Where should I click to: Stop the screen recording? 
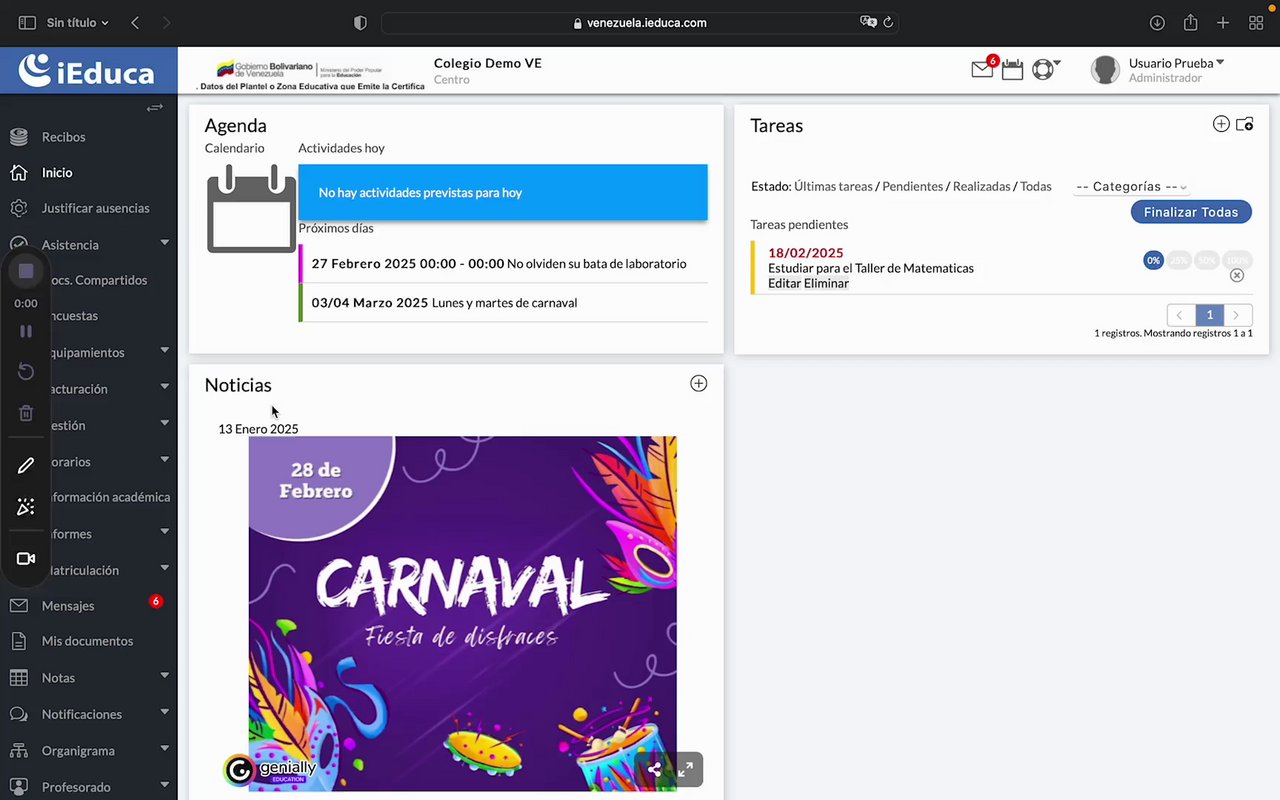point(26,271)
